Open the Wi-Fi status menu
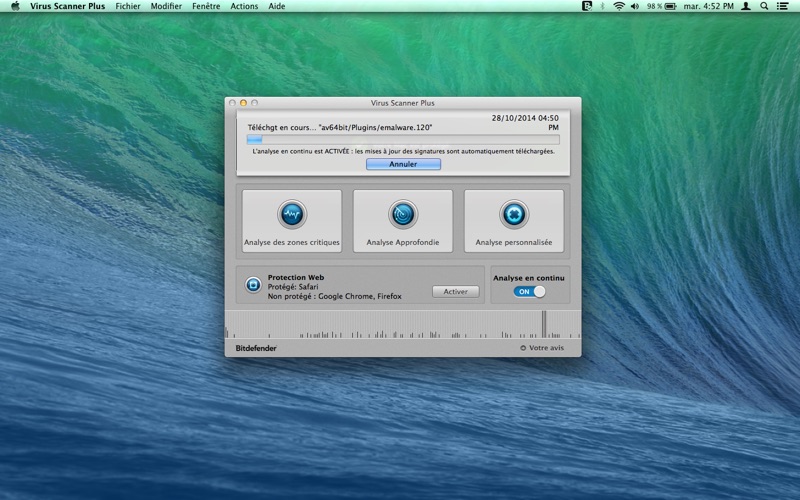 tap(619, 6)
